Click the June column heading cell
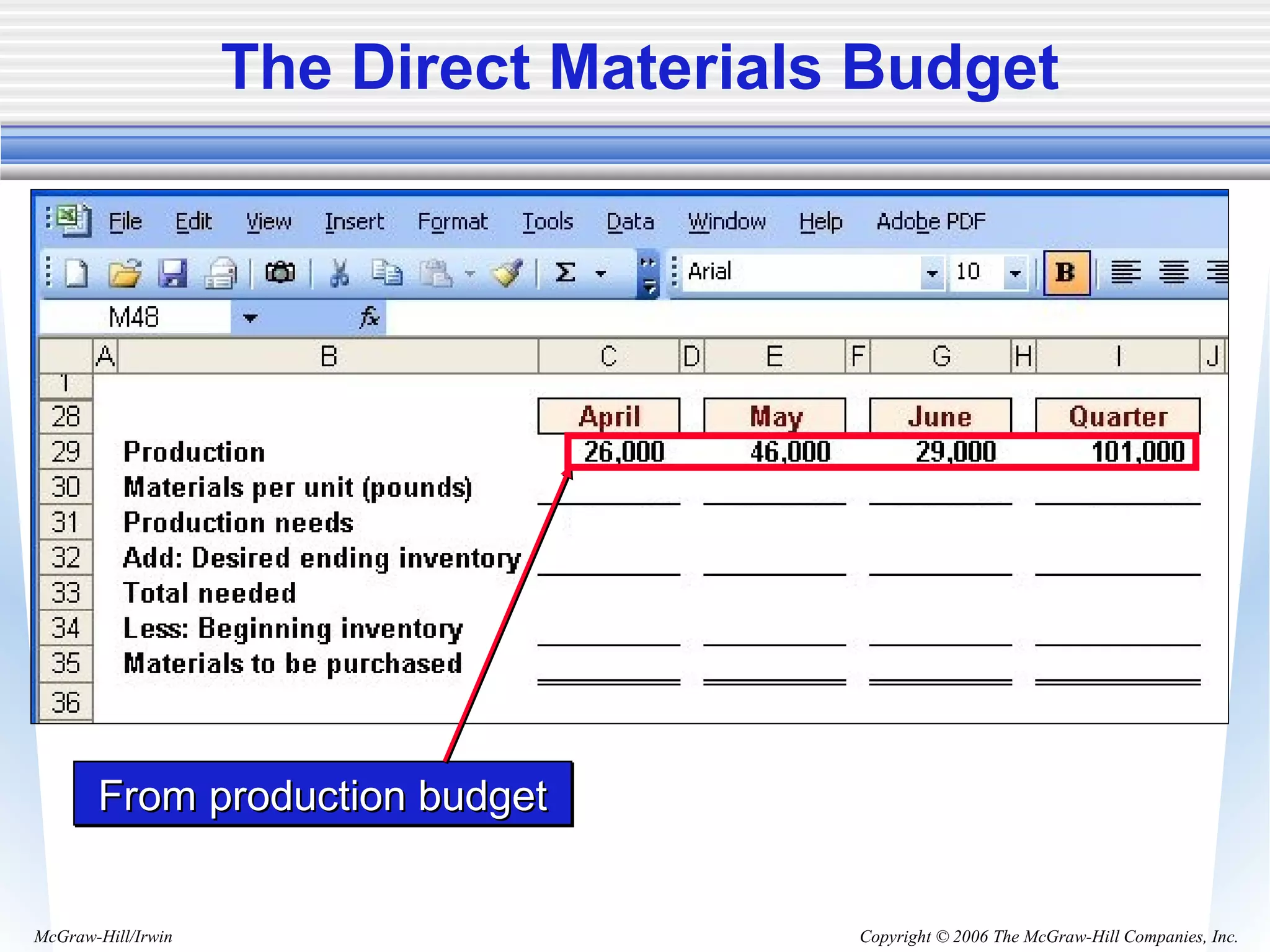Image resolution: width=1270 pixels, height=952 pixels. pos(941,416)
